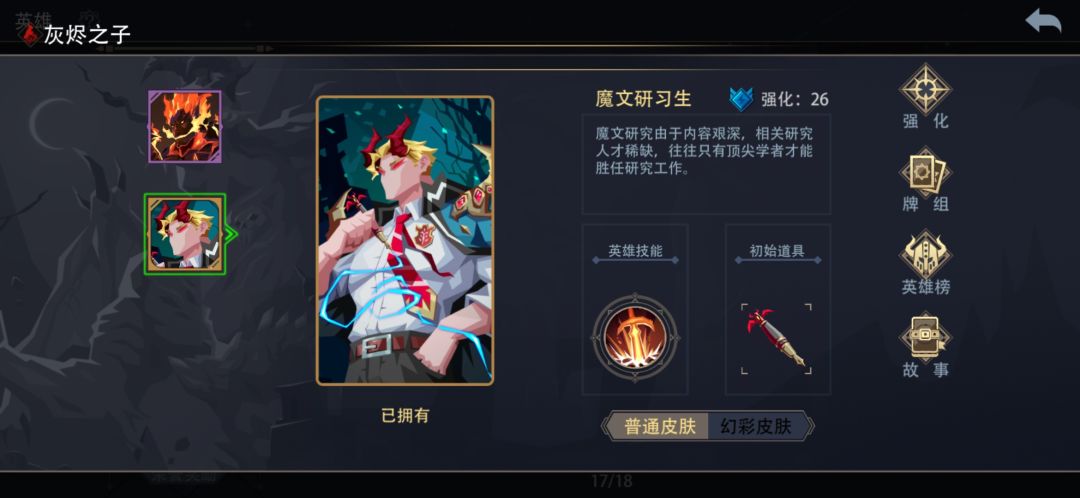View the hero skill sword icon
This screenshot has height=498, width=1080.
pyautogui.click(x=636, y=338)
